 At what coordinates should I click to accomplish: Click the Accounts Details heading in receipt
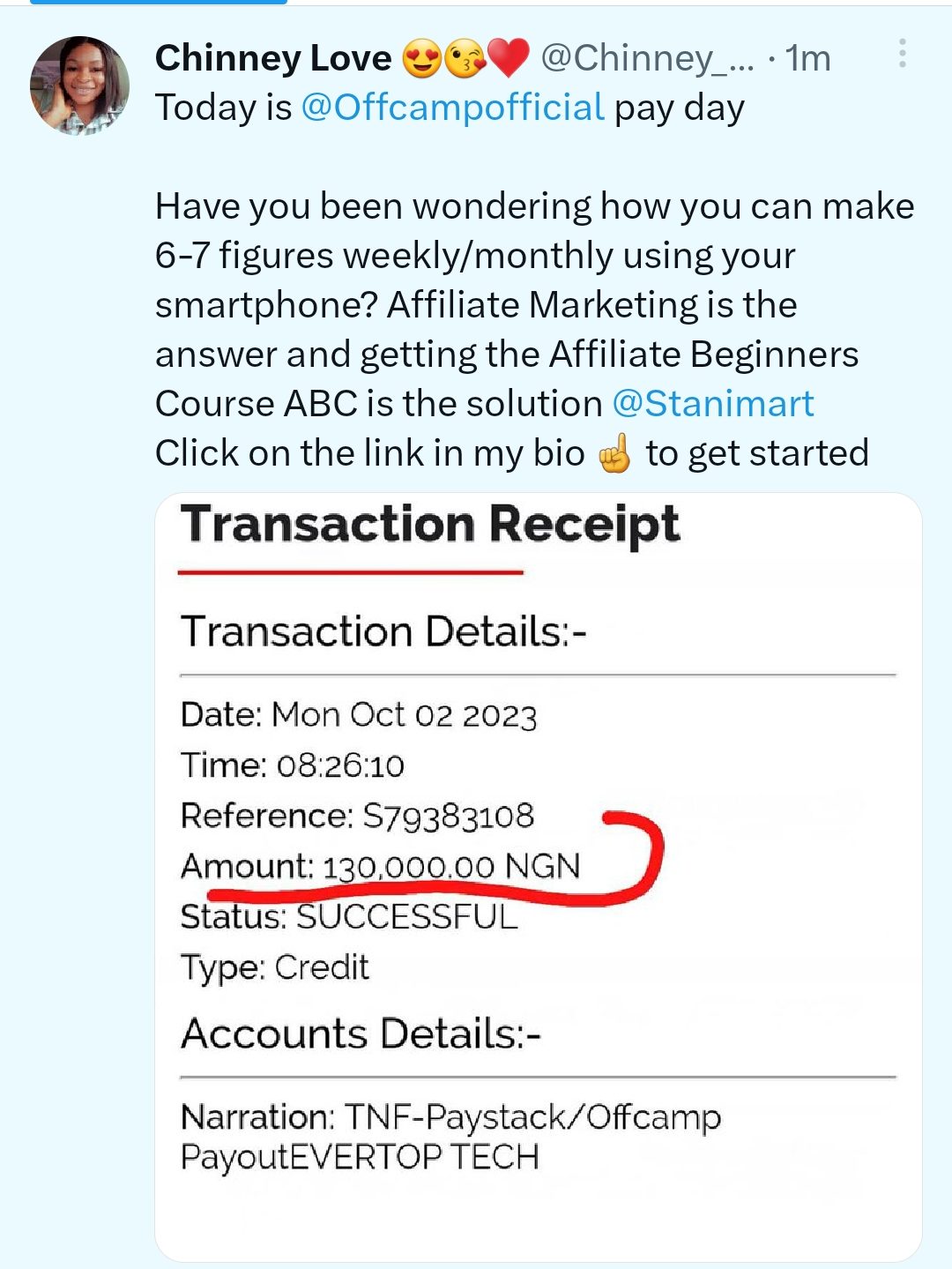pyautogui.click(x=361, y=1034)
